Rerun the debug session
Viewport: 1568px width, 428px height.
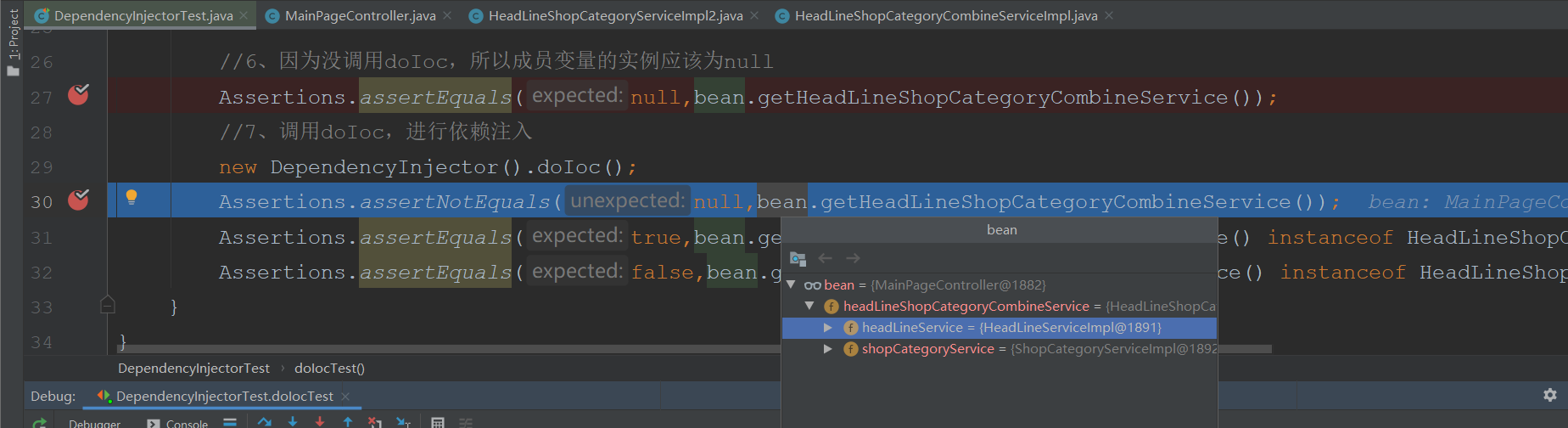pos(39,422)
